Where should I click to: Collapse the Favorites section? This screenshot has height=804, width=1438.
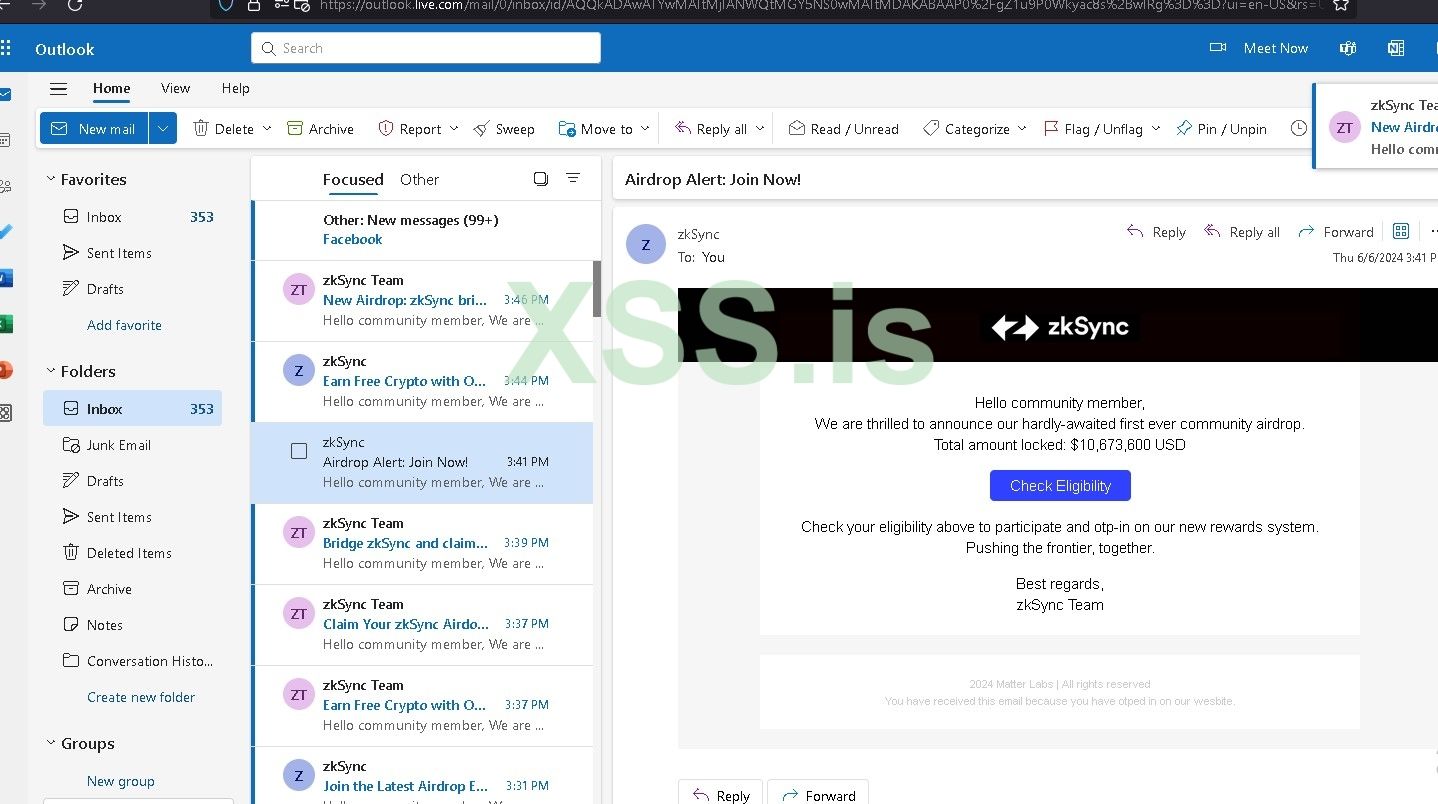click(51, 179)
